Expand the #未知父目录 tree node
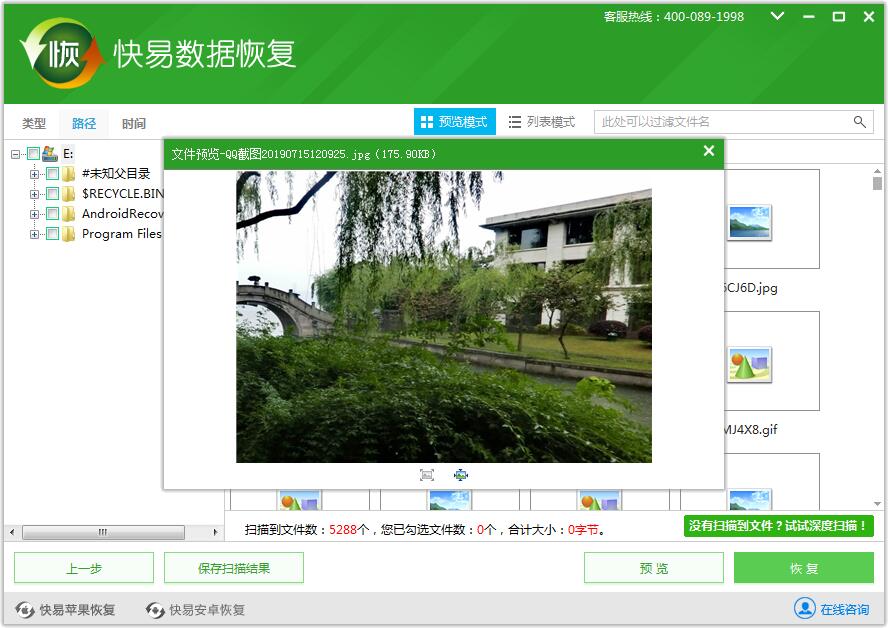Image resolution: width=888 pixels, height=628 pixels. (34, 173)
